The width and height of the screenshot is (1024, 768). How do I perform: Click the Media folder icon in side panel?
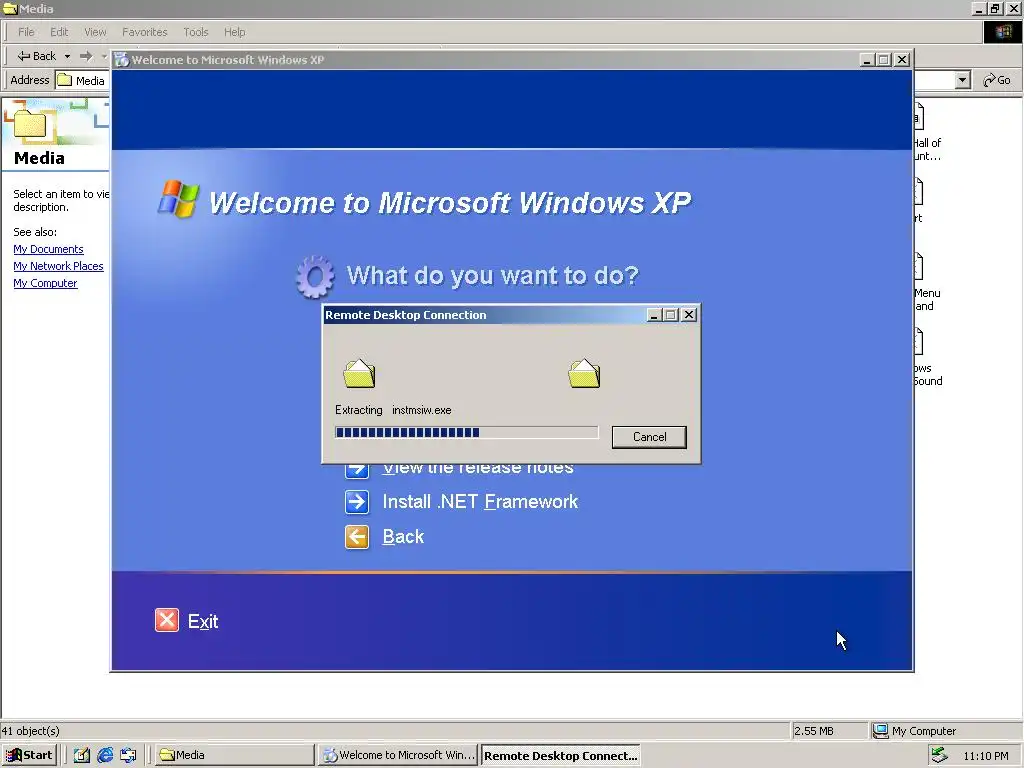pyautogui.click(x=30, y=124)
